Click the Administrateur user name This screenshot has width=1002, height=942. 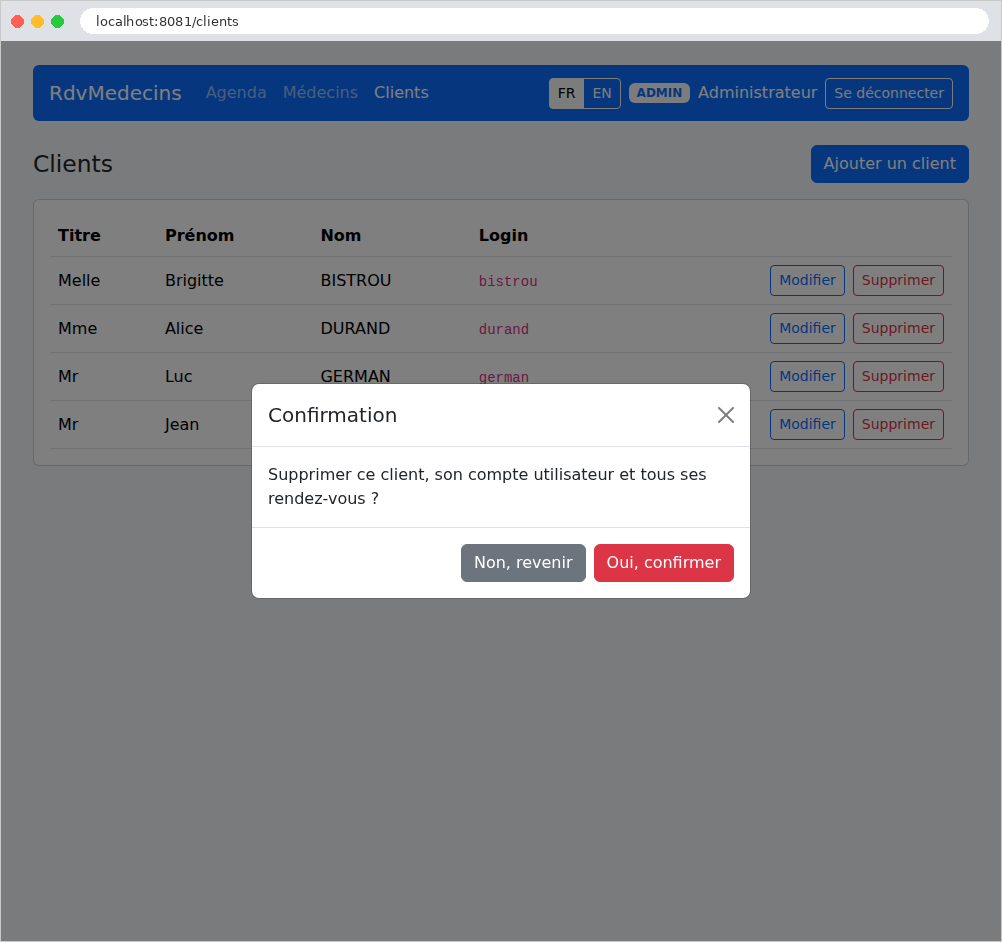coord(757,93)
